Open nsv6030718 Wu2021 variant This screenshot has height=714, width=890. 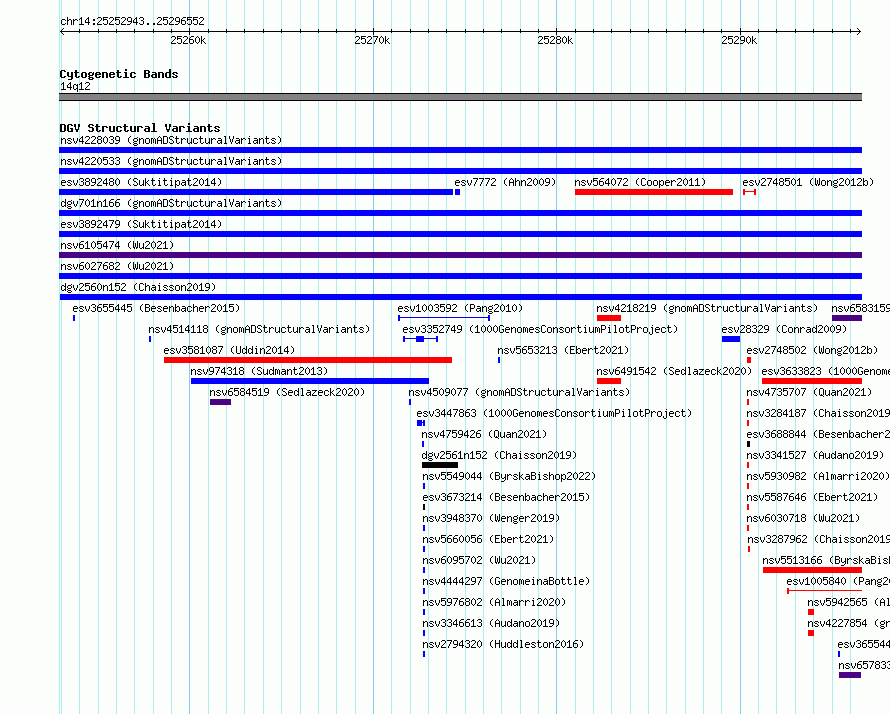pyautogui.click(x=803, y=518)
